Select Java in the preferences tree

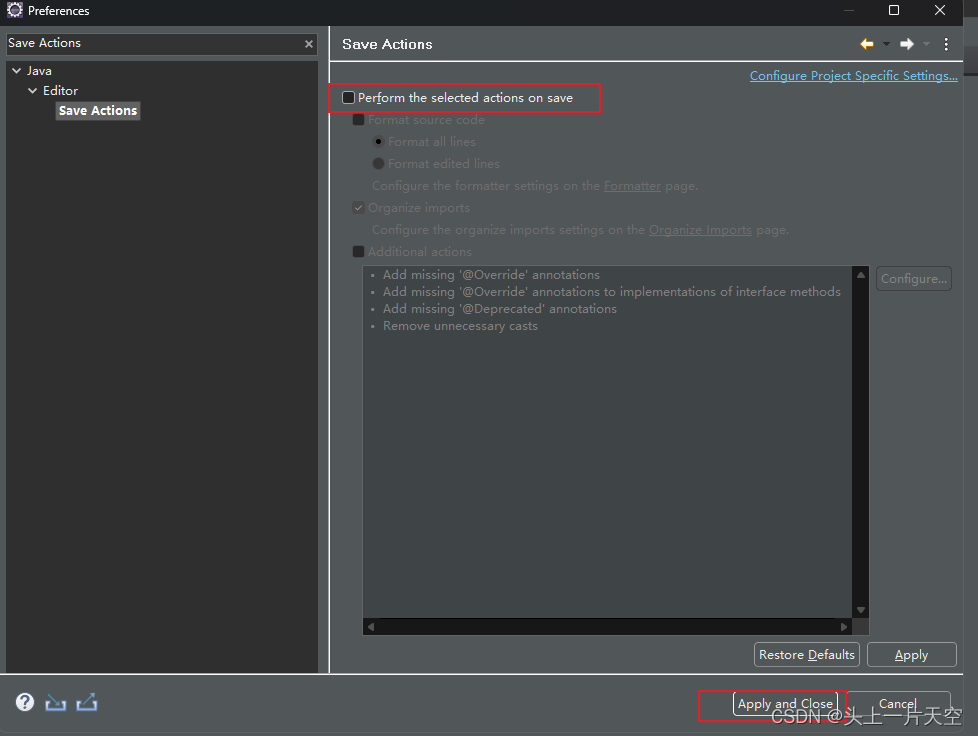(39, 71)
